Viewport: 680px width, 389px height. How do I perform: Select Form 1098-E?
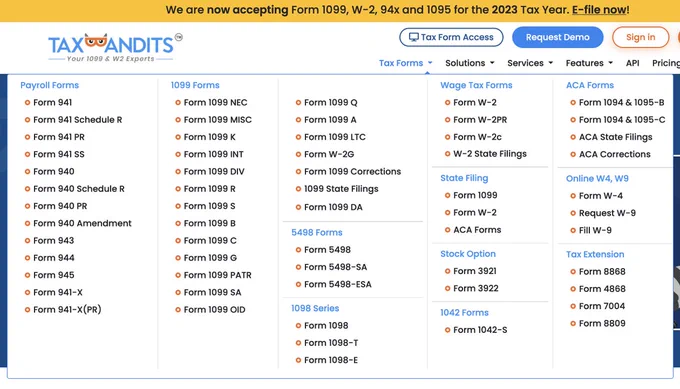click(x=331, y=360)
